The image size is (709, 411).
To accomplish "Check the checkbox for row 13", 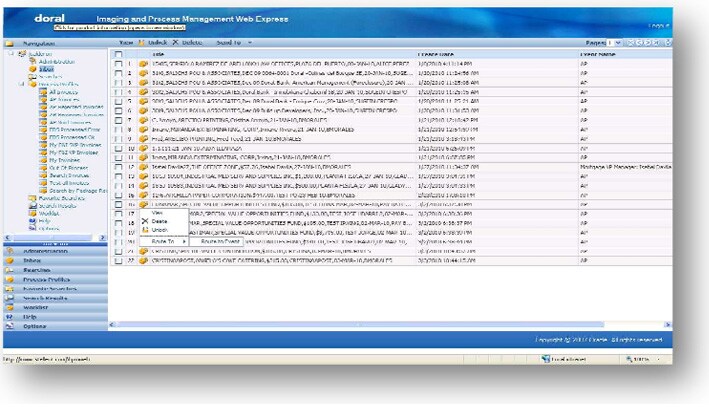I will 118,176.
